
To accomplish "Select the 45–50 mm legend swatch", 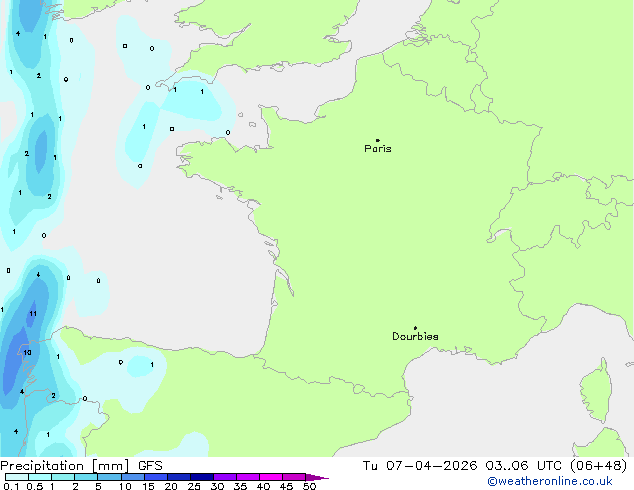I will click(x=294, y=477).
